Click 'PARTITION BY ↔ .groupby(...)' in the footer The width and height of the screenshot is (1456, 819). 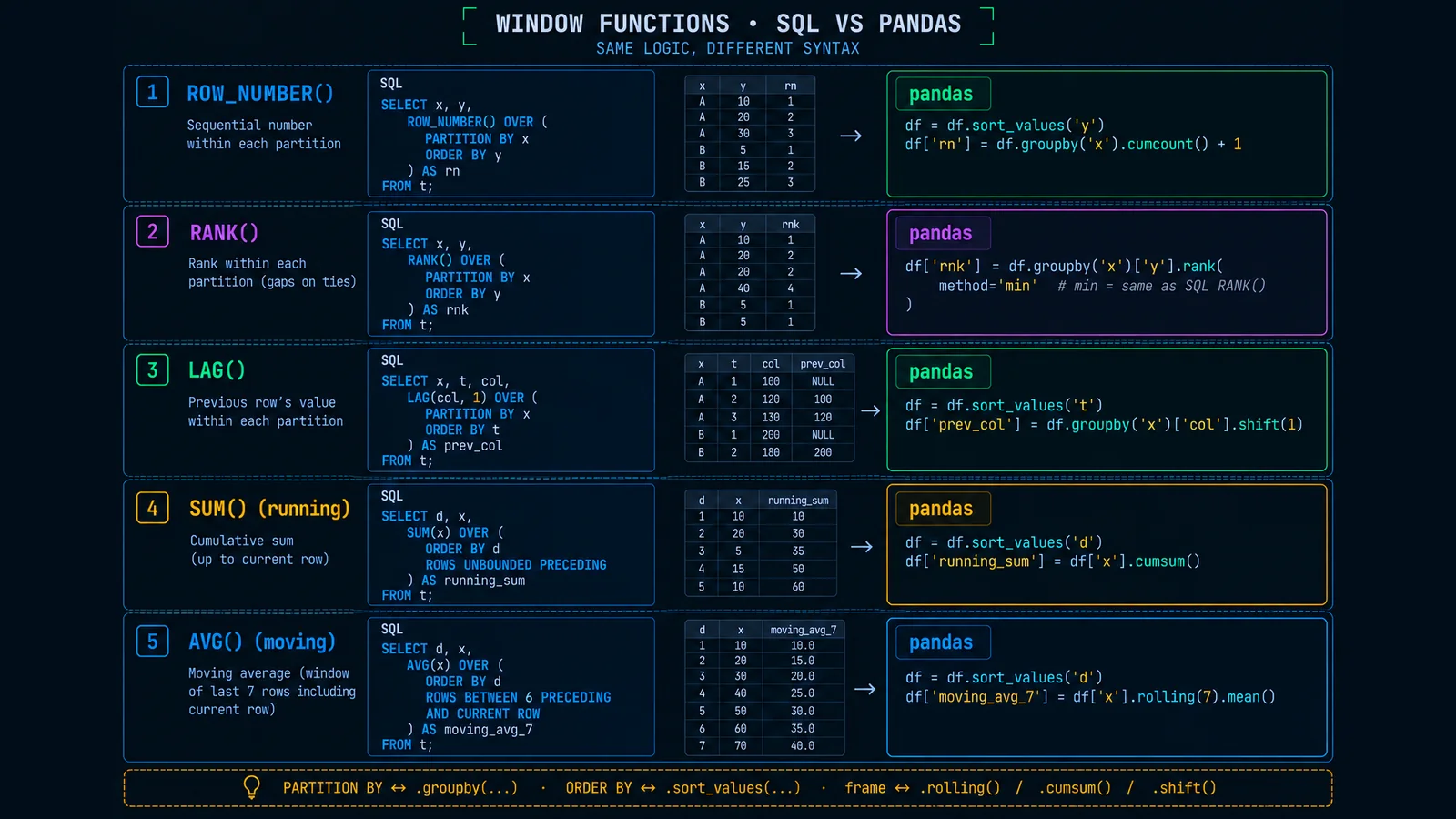pyautogui.click(x=400, y=788)
